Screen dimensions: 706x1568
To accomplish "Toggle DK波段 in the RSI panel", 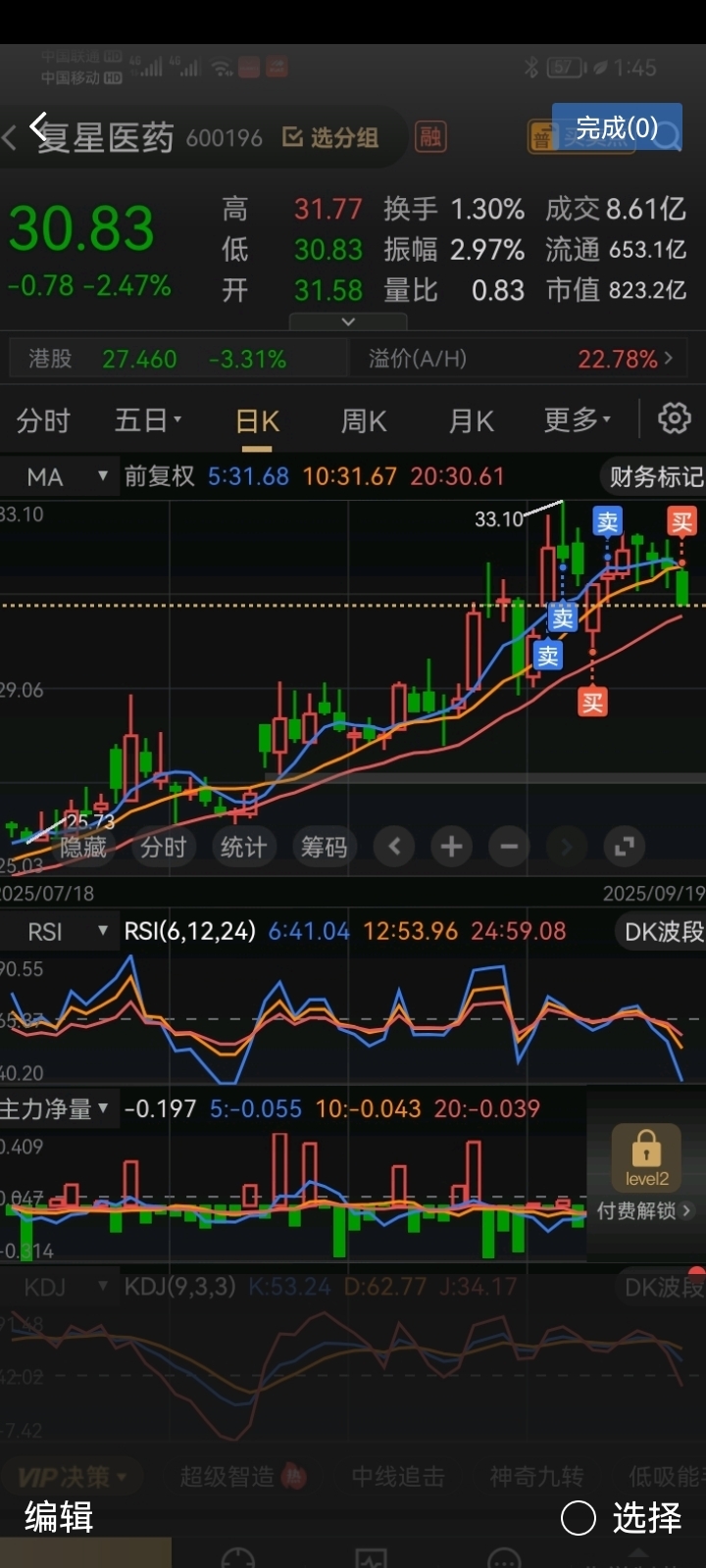I will tap(662, 931).
